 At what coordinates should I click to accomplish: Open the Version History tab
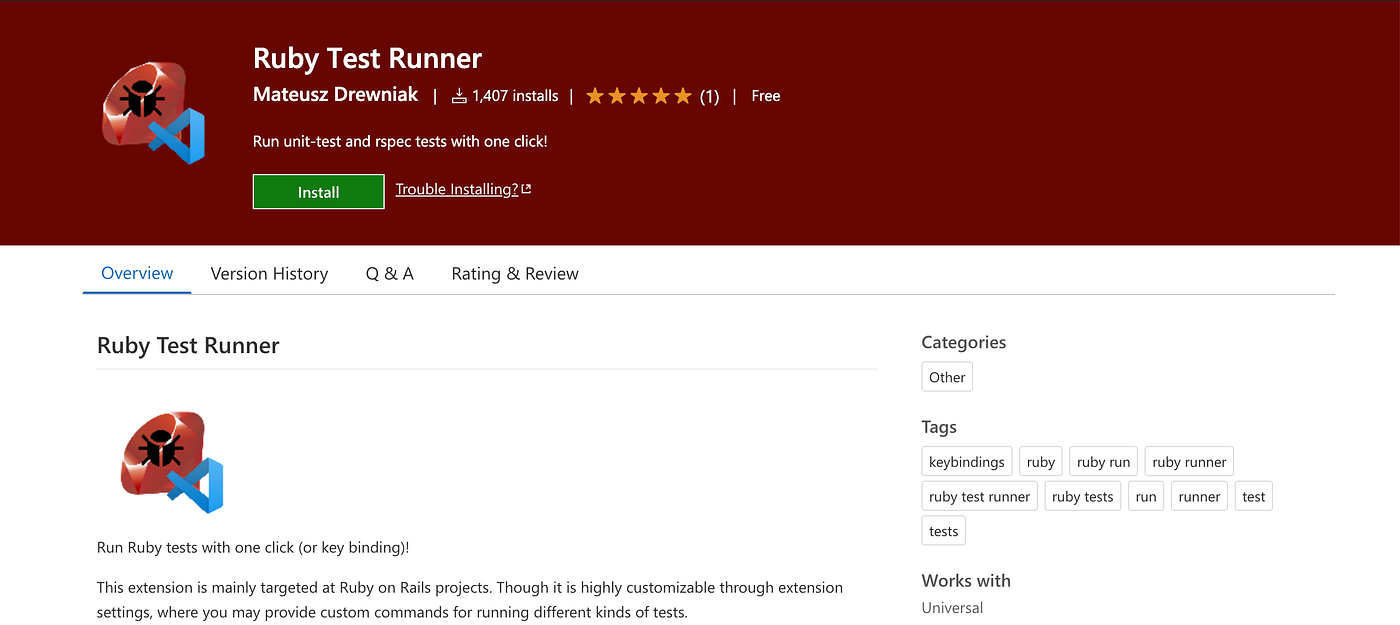pyautogui.click(x=269, y=273)
